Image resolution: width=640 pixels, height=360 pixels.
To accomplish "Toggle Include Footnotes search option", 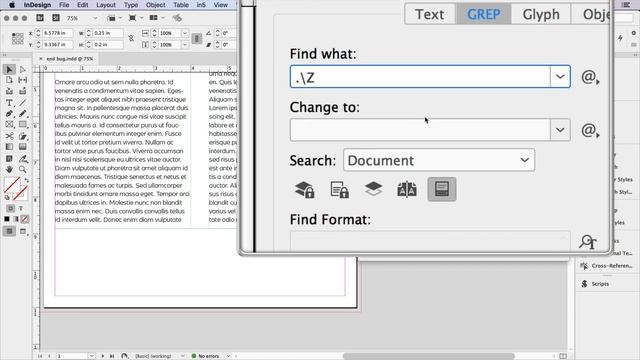I will click(x=442, y=189).
